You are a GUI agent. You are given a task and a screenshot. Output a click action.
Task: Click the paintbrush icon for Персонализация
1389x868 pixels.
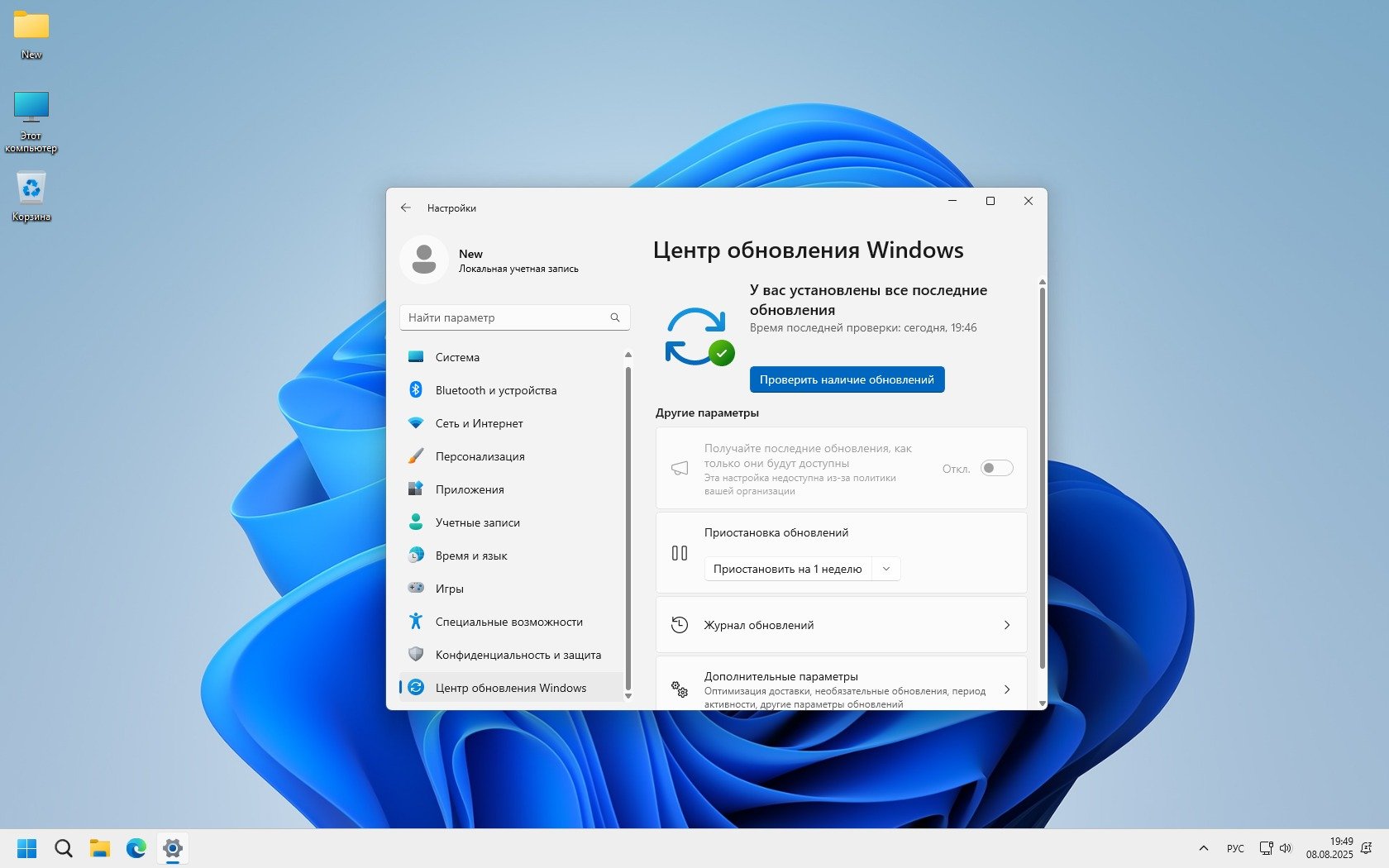(x=416, y=456)
